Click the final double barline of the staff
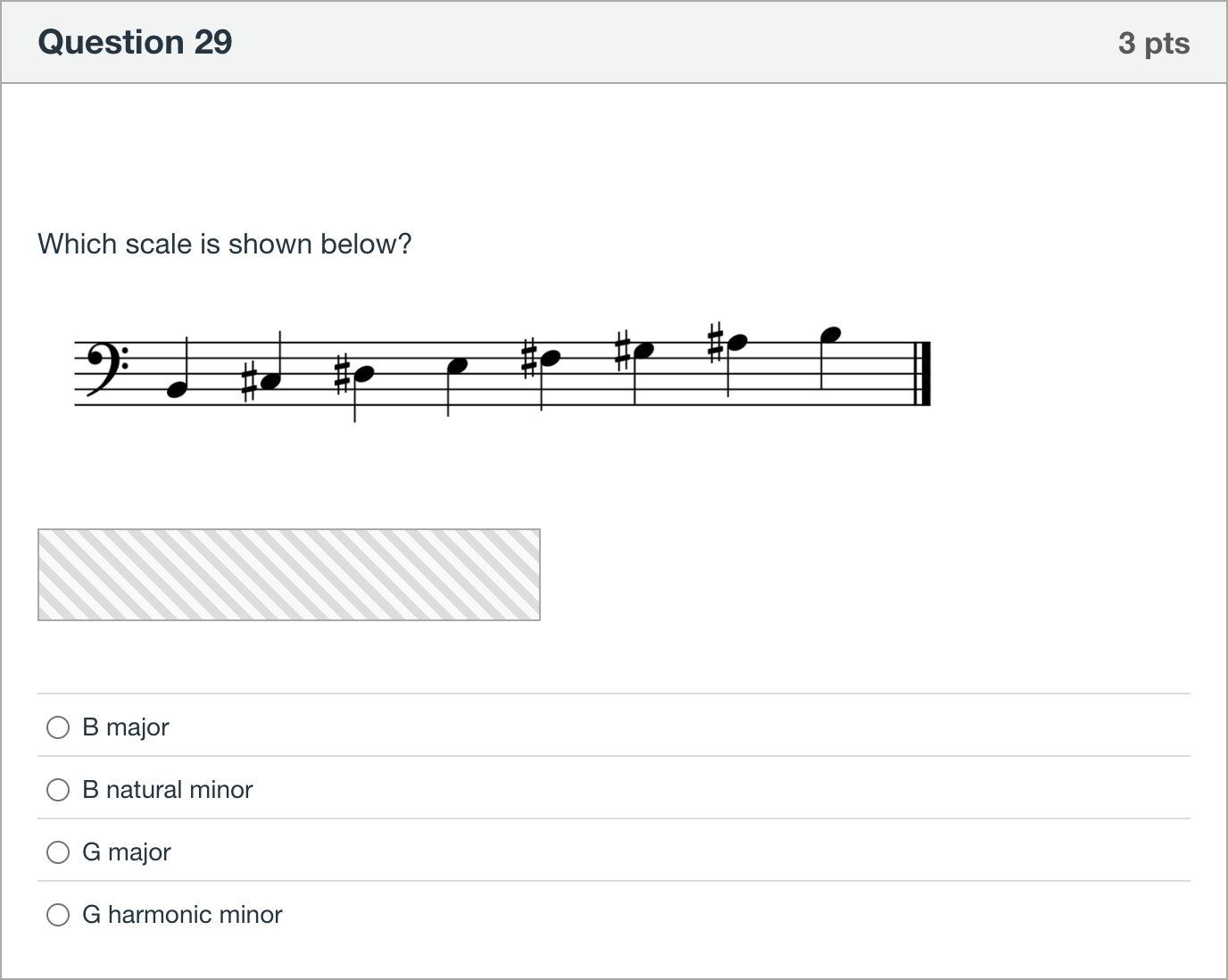 click(x=923, y=373)
